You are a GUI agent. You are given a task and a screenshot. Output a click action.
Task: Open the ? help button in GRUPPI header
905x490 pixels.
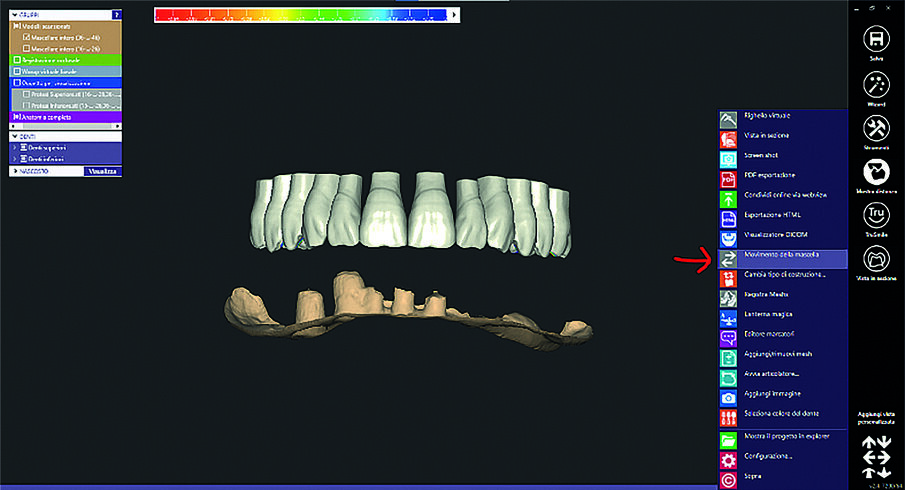tap(117, 14)
